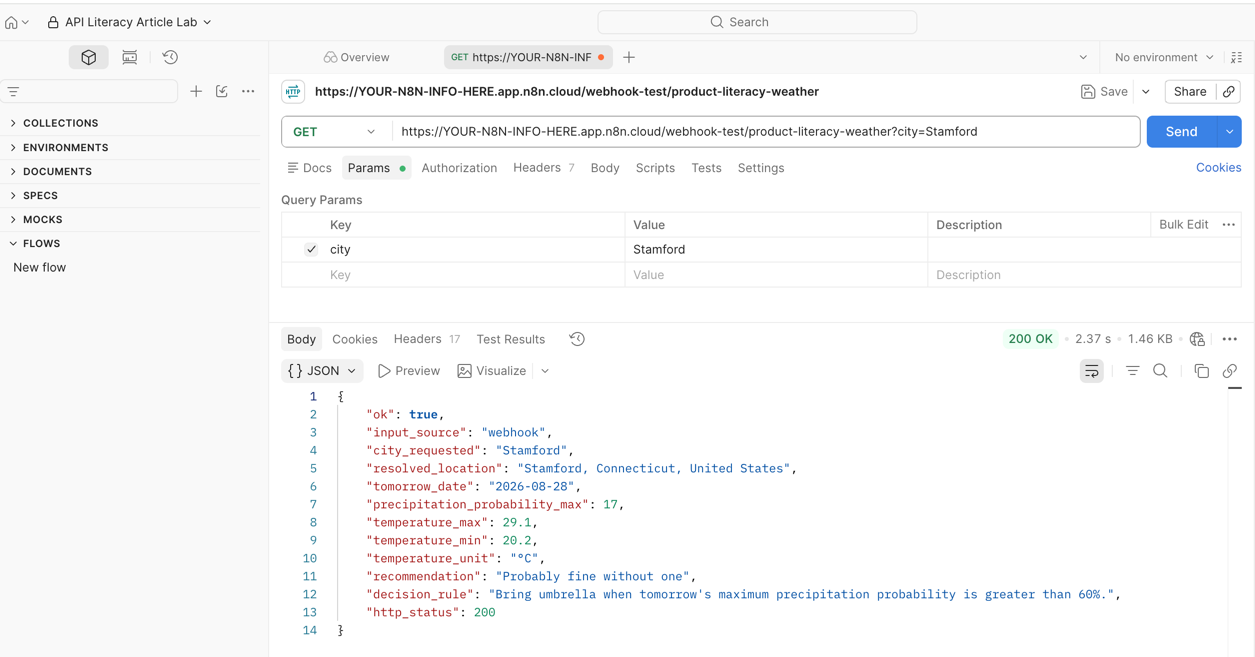Click the Docs icon tab

[309, 168]
